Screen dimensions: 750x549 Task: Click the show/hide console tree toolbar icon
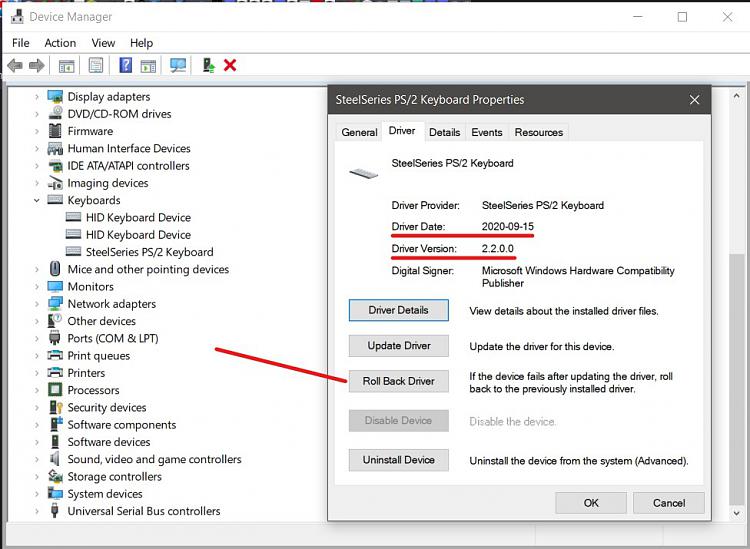coord(66,66)
